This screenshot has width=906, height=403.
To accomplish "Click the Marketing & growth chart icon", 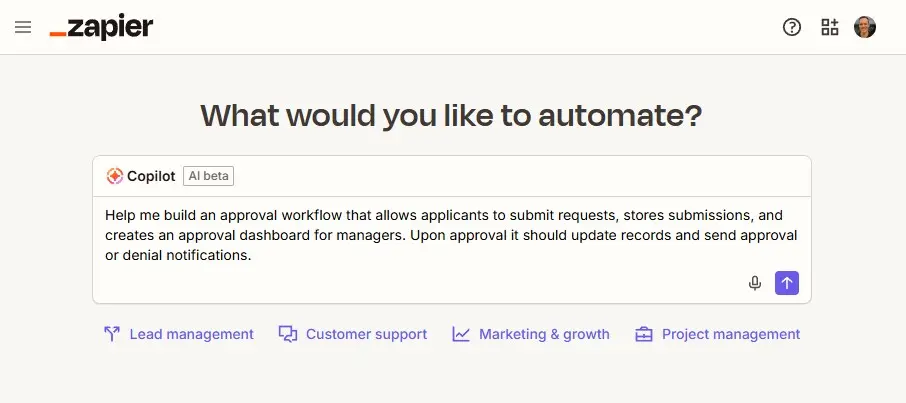I will click(461, 334).
